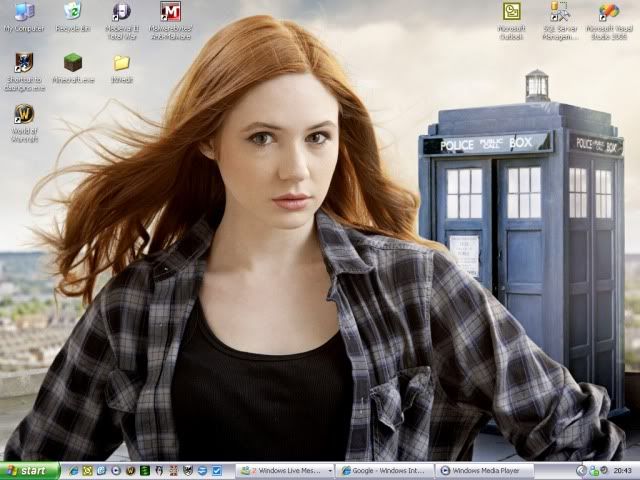The width and height of the screenshot is (640, 480).
Task: Open the My Computer desktop icon
Action: point(24,17)
